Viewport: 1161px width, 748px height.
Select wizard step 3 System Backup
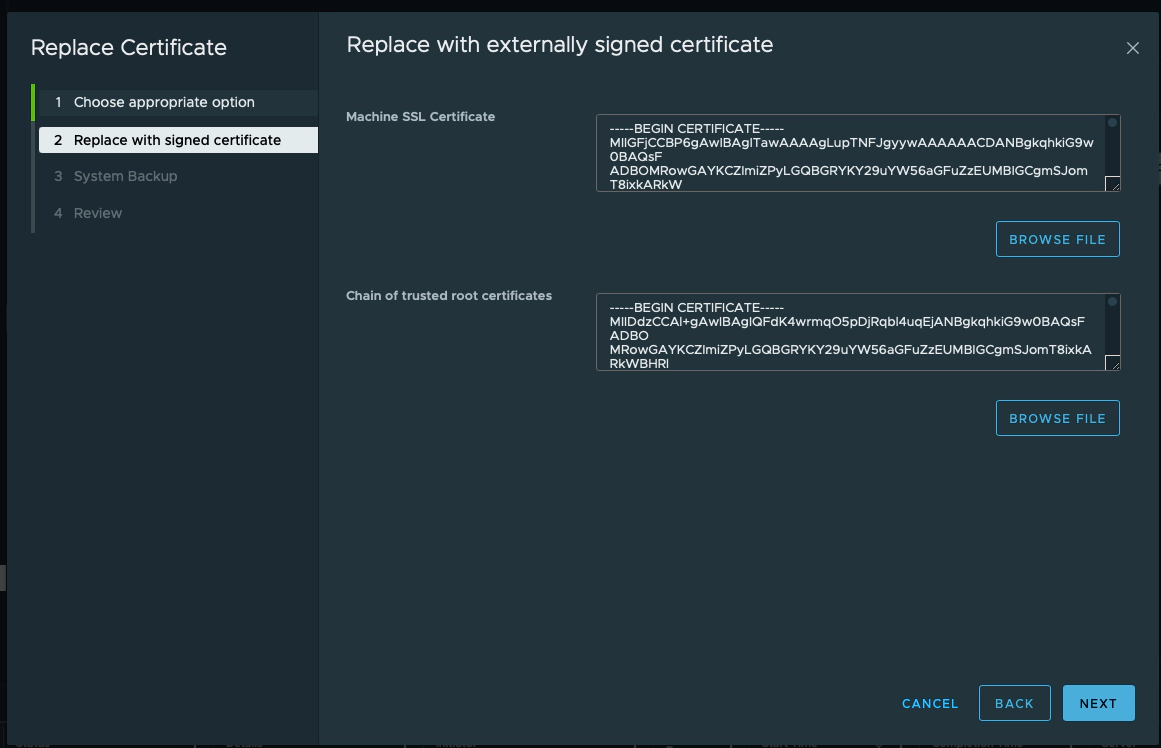pos(125,176)
